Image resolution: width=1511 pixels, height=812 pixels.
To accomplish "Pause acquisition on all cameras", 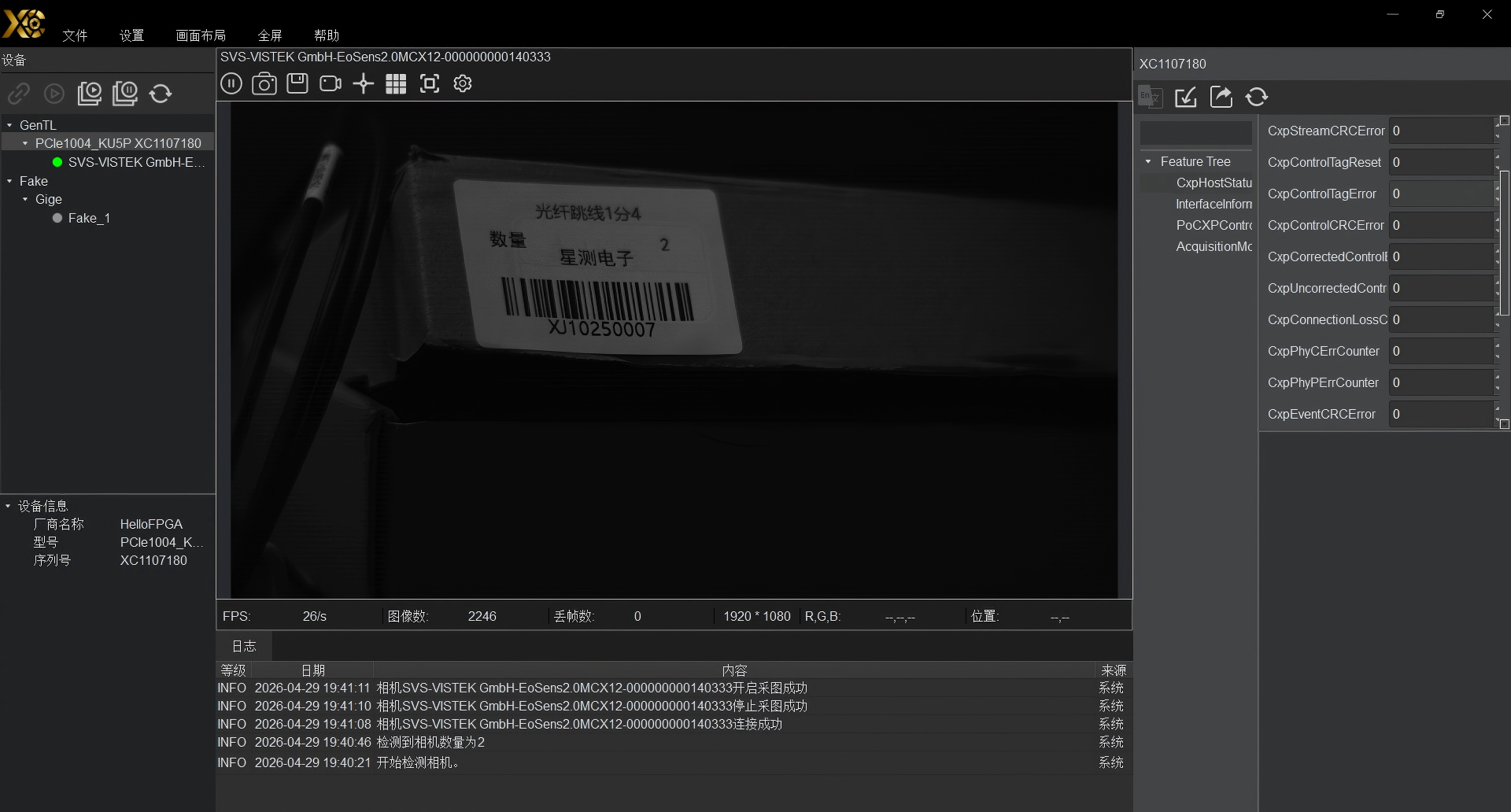I will click(125, 94).
